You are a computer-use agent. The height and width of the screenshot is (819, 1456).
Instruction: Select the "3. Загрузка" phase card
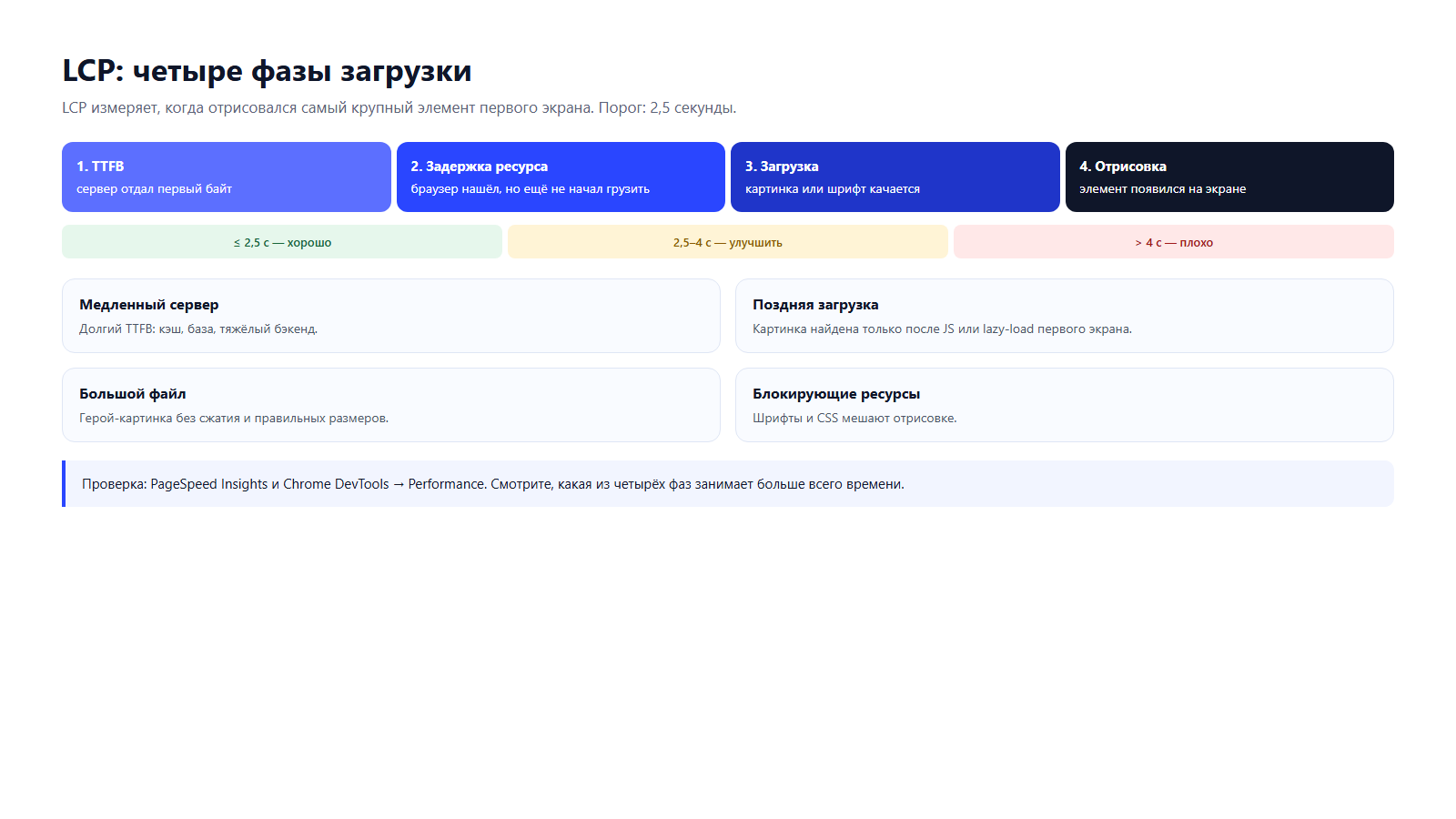coord(895,177)
